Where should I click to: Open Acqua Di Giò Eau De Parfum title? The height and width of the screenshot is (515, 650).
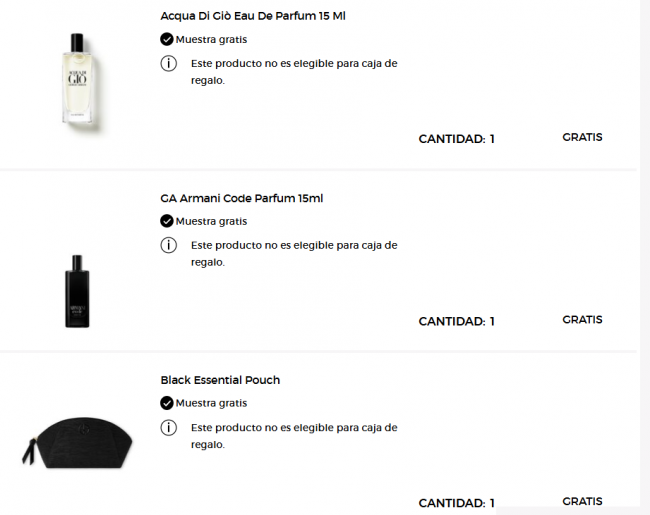(253, 16)
